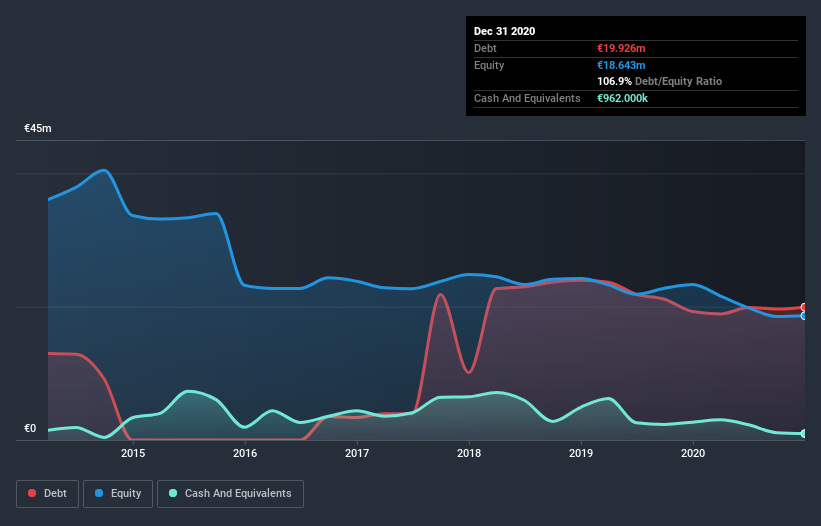821x526 pixels.
Task: Click the Dec 31 2020 tooltip heading
Action: click(x=504, y=31)
